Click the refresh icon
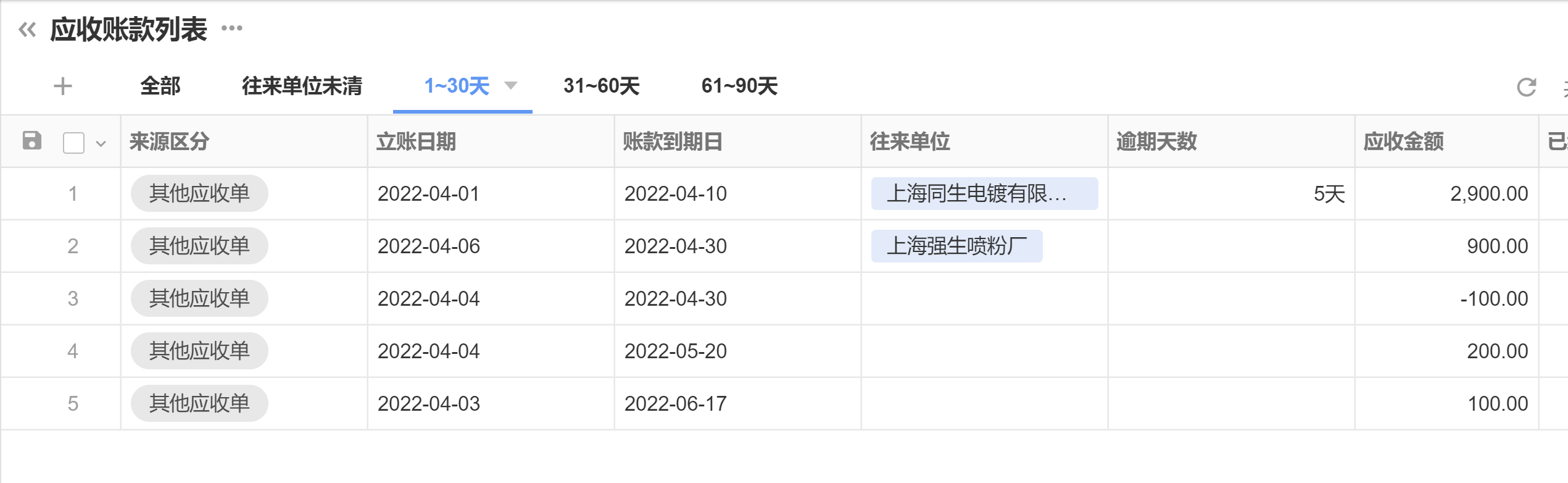 [1526, 87]
